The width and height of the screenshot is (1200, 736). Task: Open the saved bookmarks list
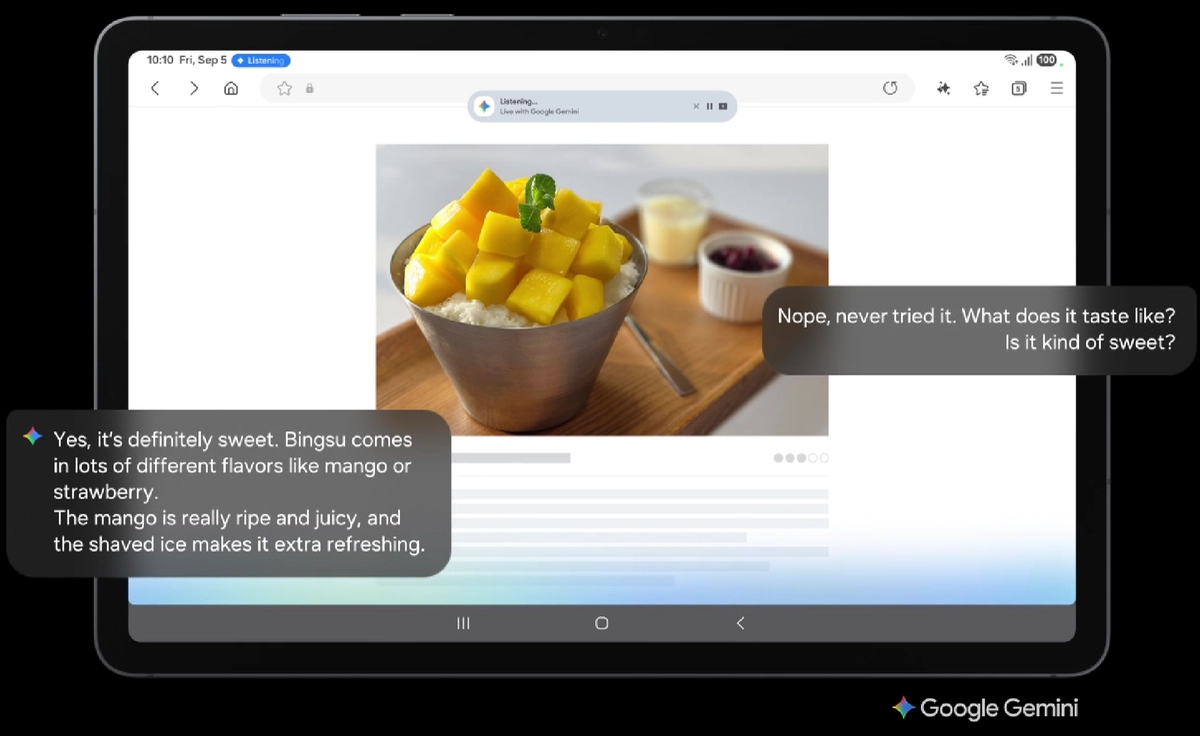click(981, 88)
